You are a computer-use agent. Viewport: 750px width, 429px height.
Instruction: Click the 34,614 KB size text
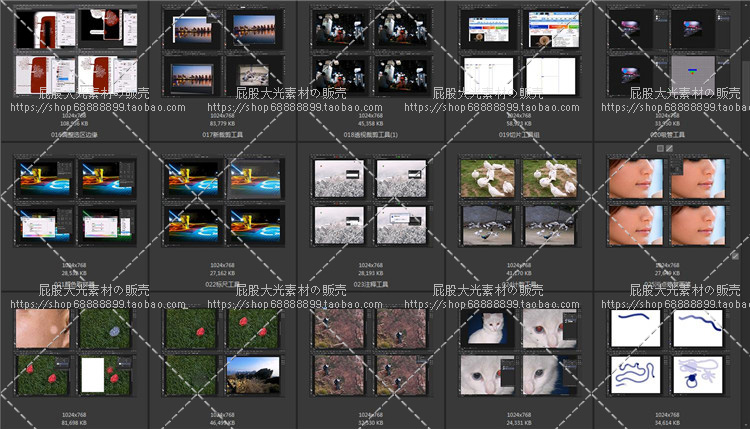[x=667, y=423]
